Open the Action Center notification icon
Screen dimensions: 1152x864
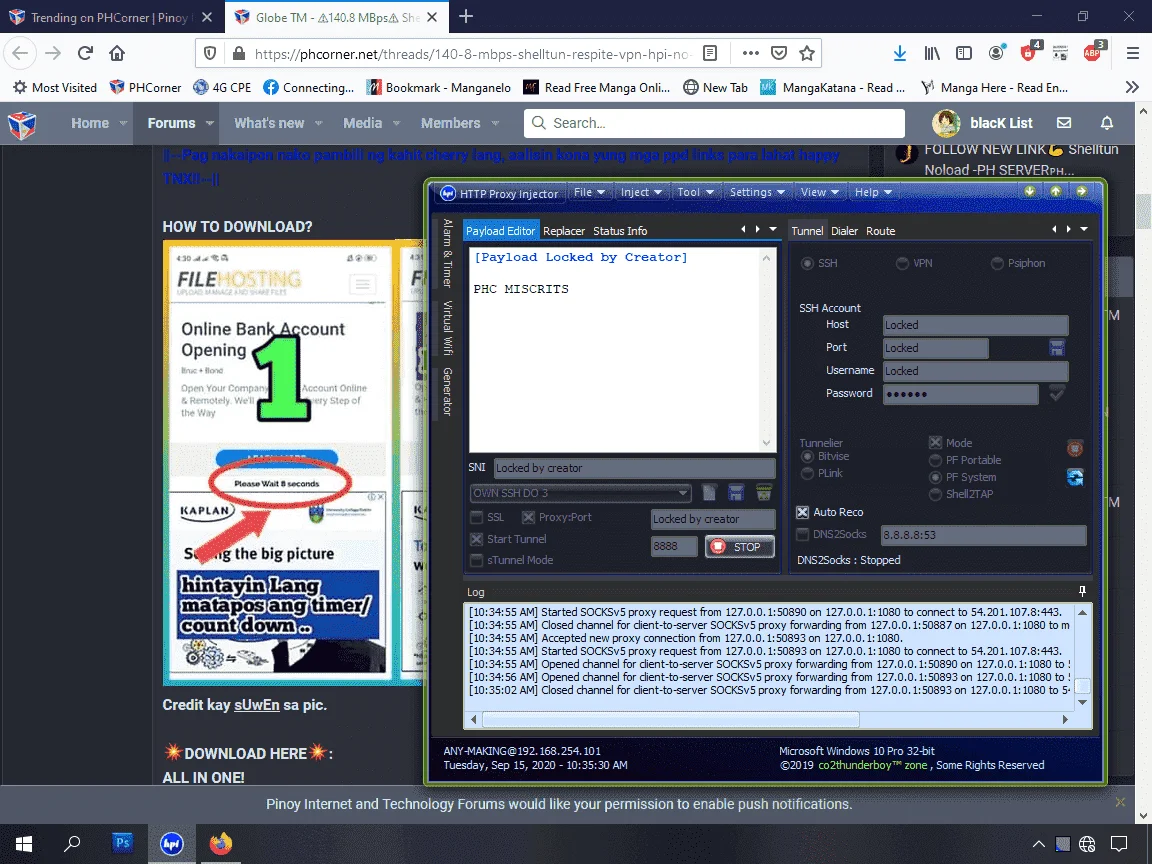point(1118,843)
